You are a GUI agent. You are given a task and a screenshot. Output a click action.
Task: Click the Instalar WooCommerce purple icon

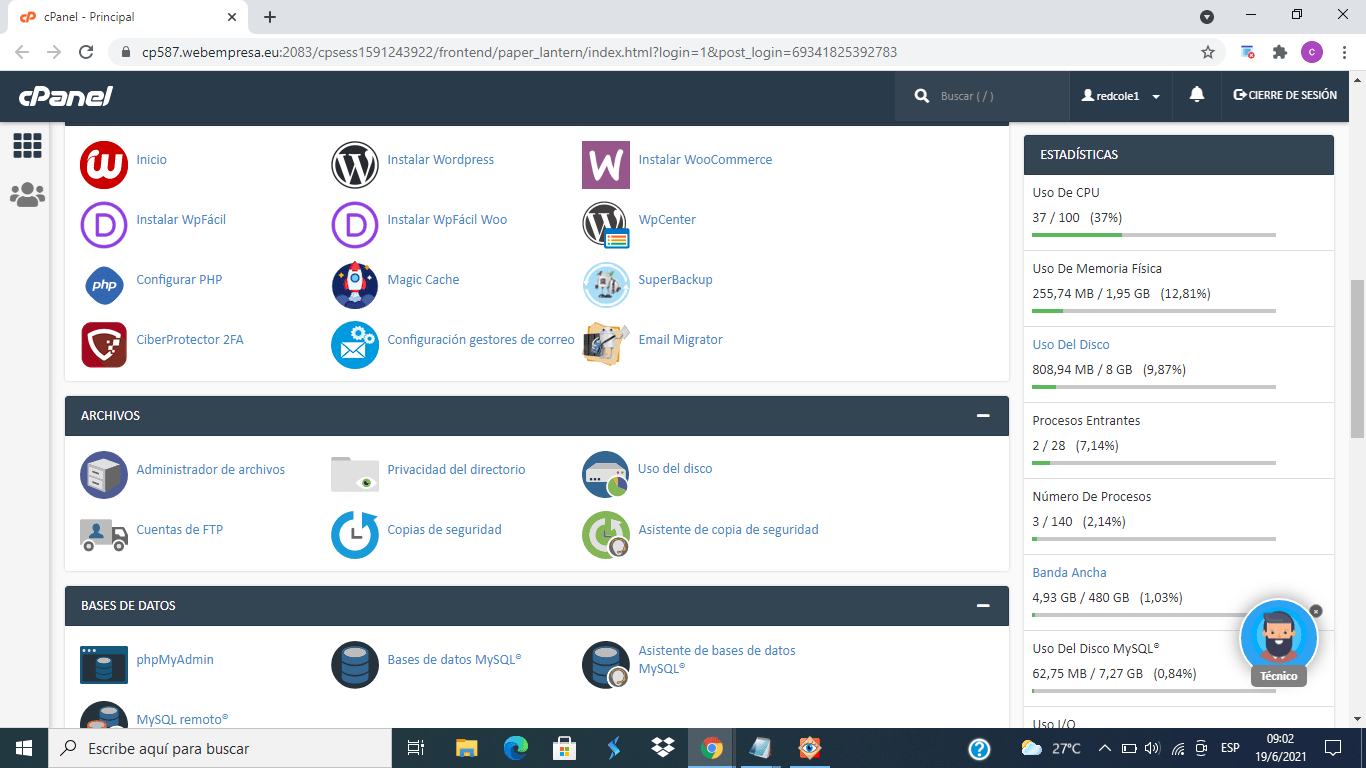pos(606,165)
